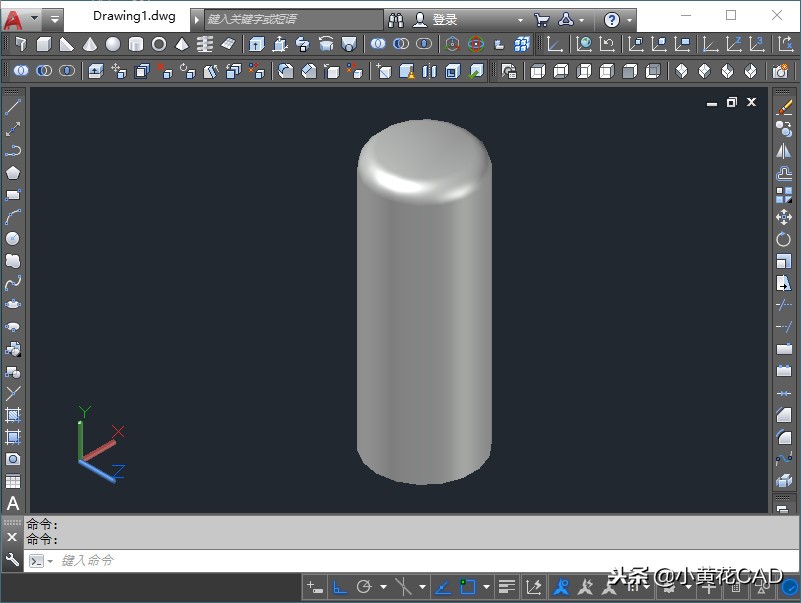Screen dimensions: 801x603
Task: Open the Autodesk store cart
Action: 541,20
